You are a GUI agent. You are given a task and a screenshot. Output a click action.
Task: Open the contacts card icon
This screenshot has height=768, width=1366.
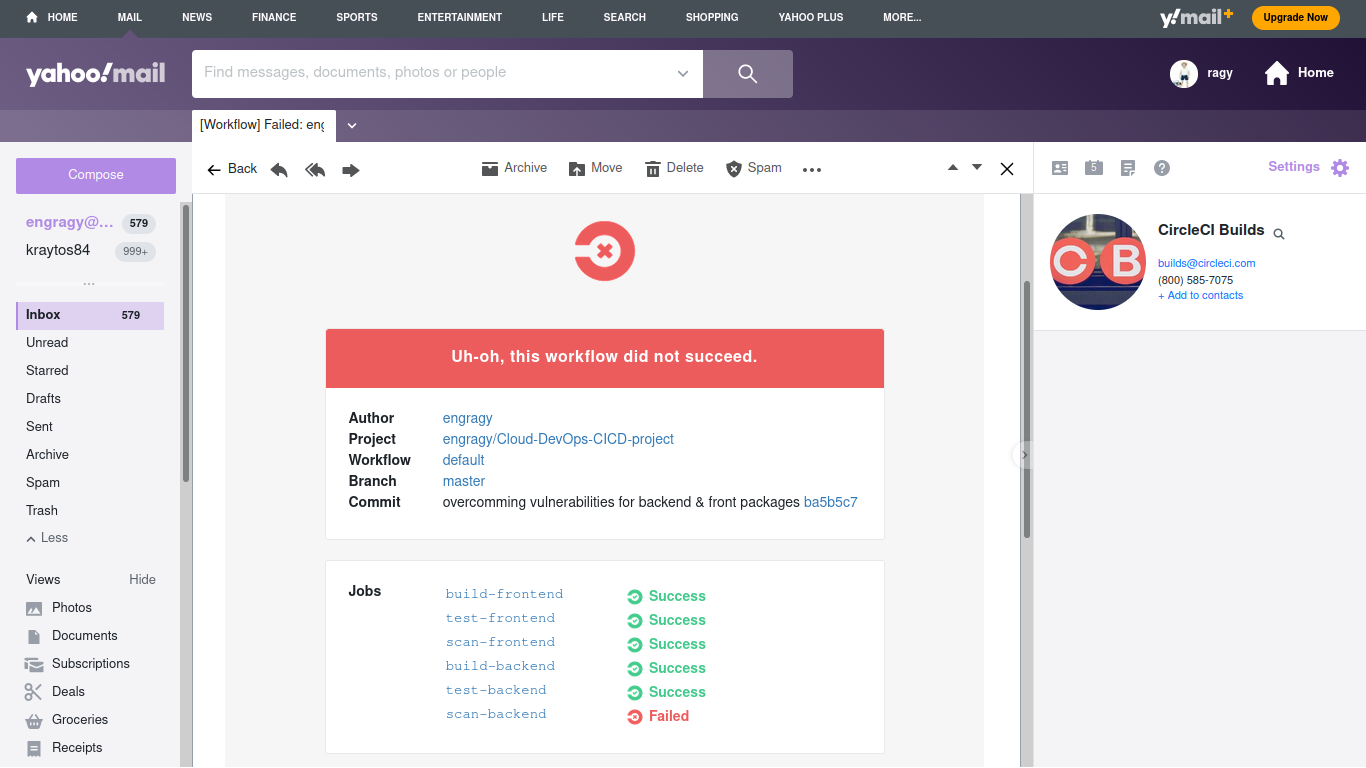[x=1060, y=168]
